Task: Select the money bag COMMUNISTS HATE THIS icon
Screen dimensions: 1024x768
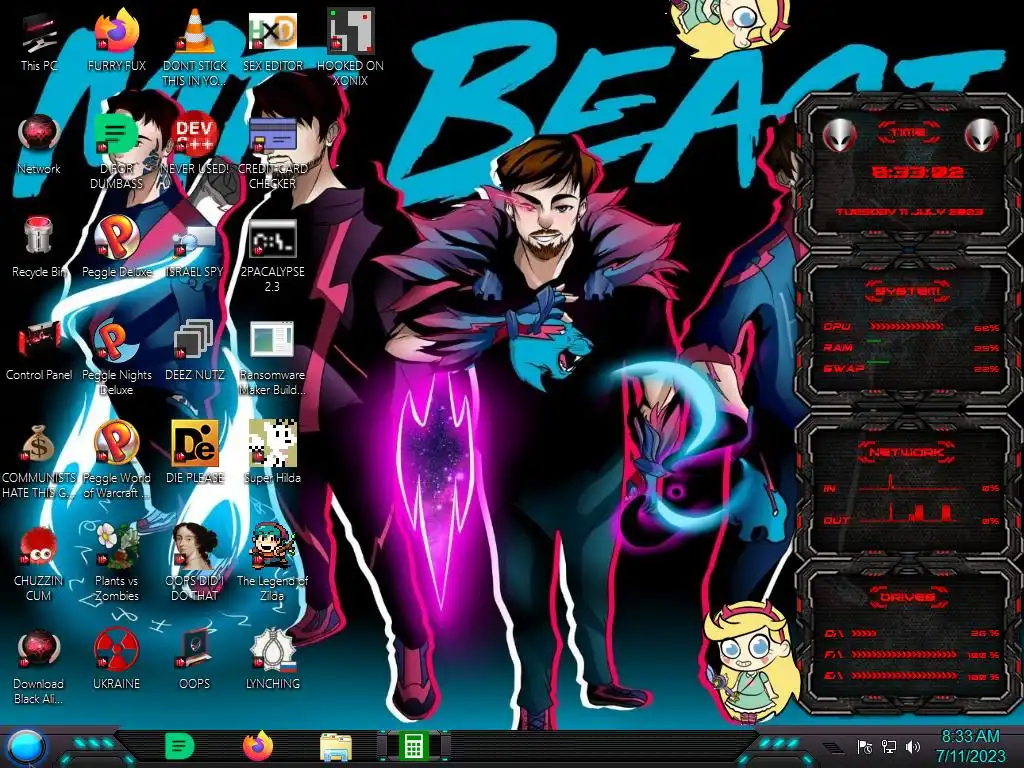Action: pyautogui.click(x=39, y=460)
